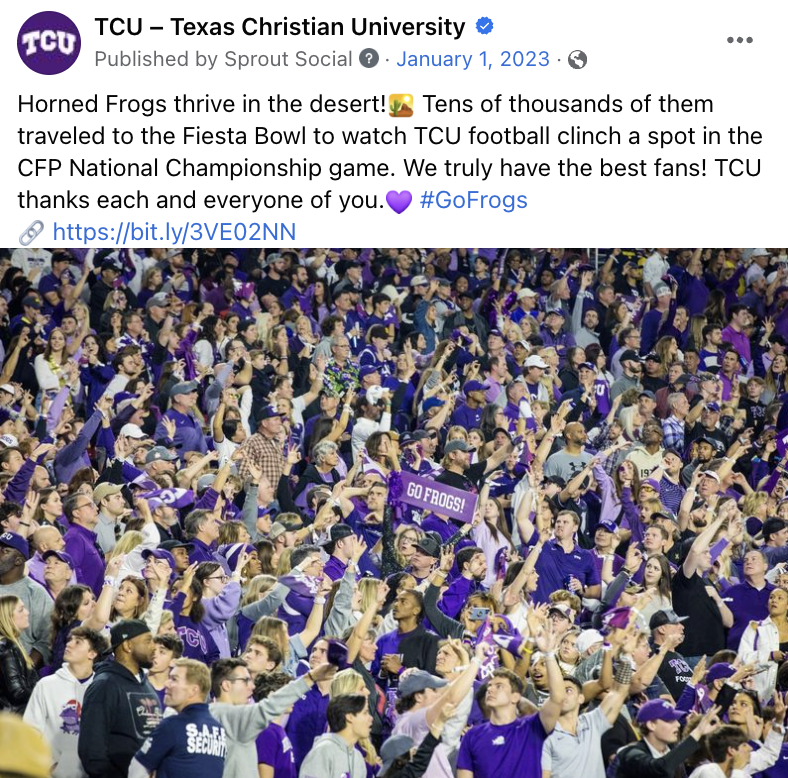Click the purple heart emoji

[x=399, y=202]
